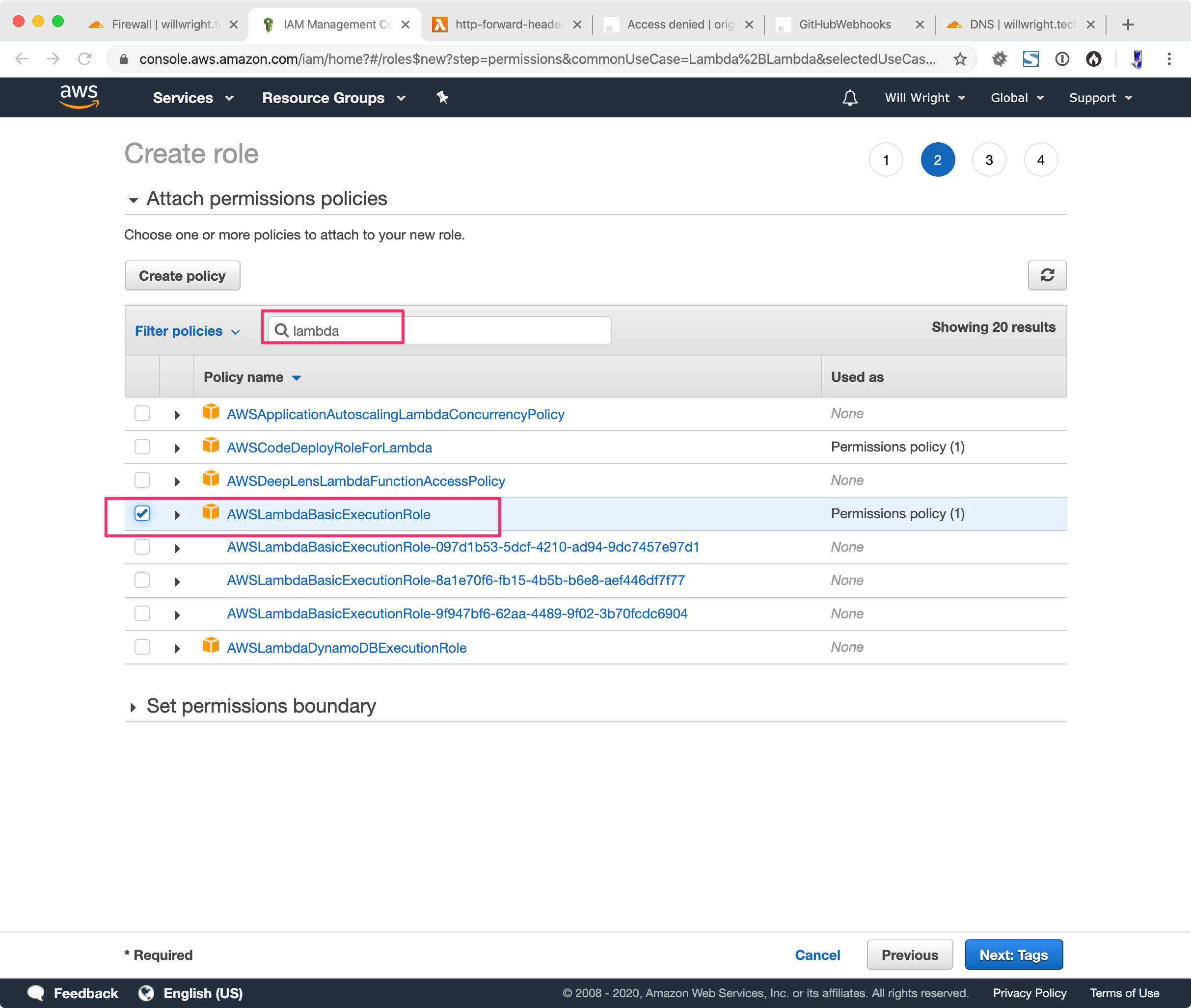
Task: Expand Set permissions boundary section
Action: coord(130,706)
